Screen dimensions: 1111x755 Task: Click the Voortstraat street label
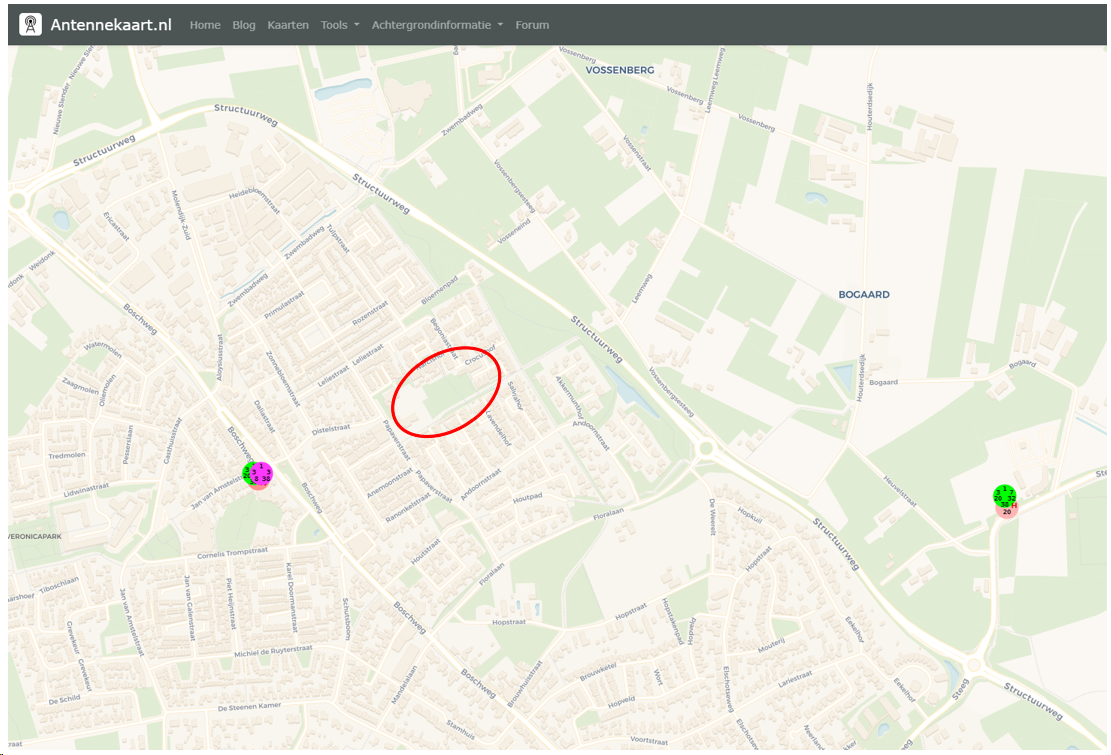649,741
